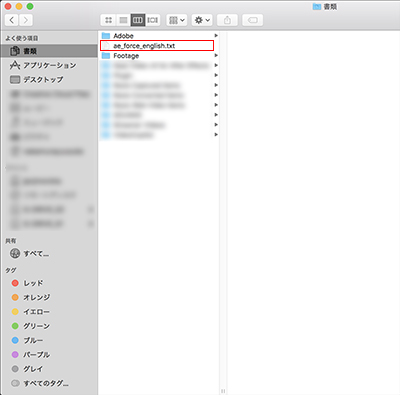The width and height of the screenshot is (400, 395).
Task: Click the blue tag dot
Action: click(15, 340)
